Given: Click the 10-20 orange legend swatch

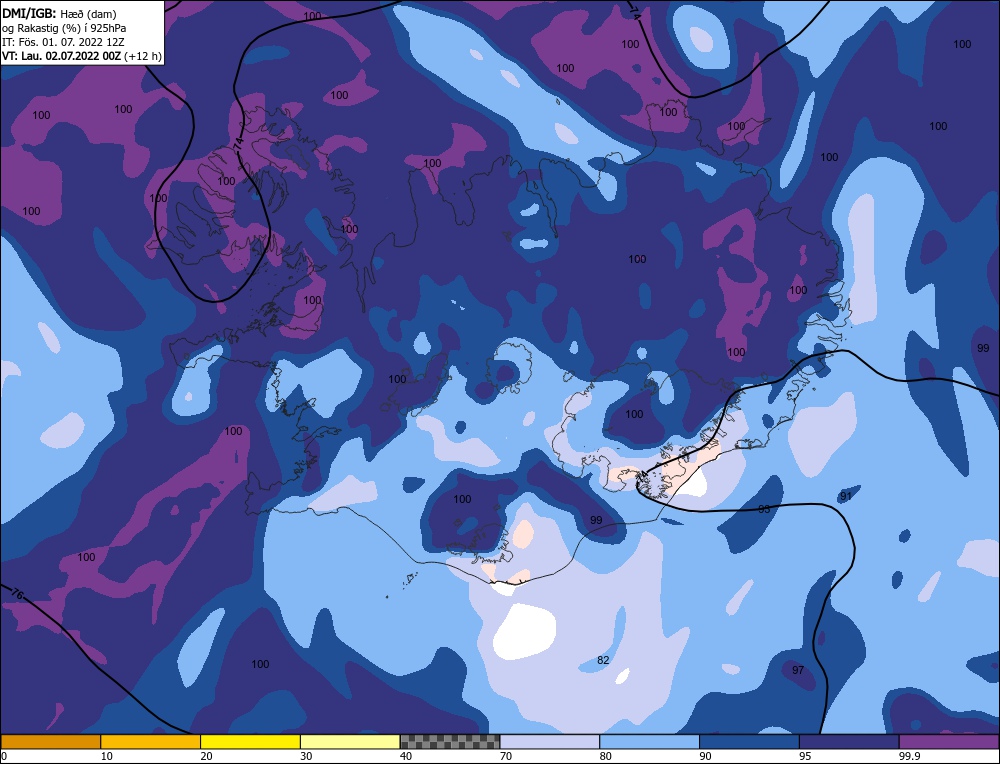Looking at the screenshot, I should [151, 742].
